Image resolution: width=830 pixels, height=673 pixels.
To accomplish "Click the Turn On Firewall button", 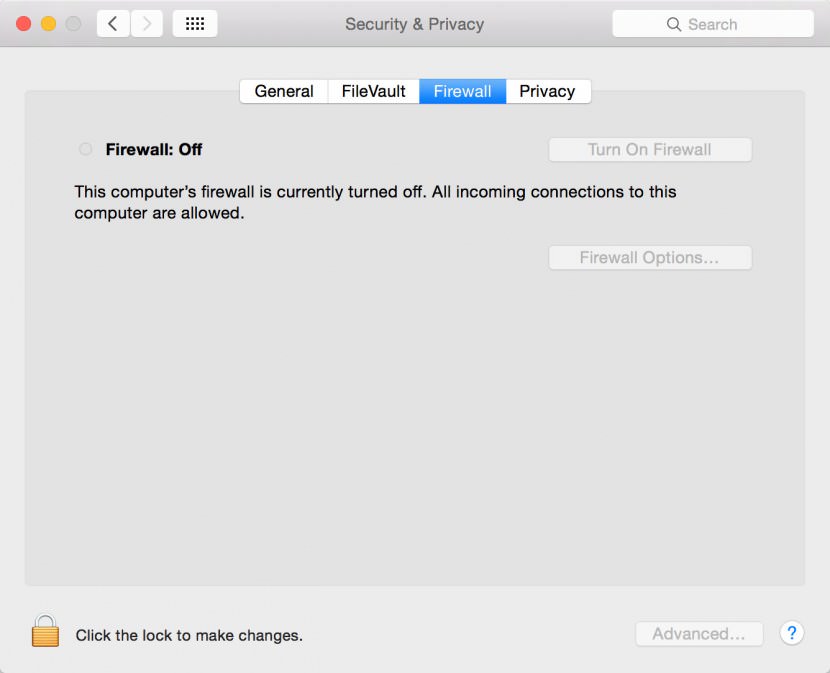I will click(x=649, y=149).
